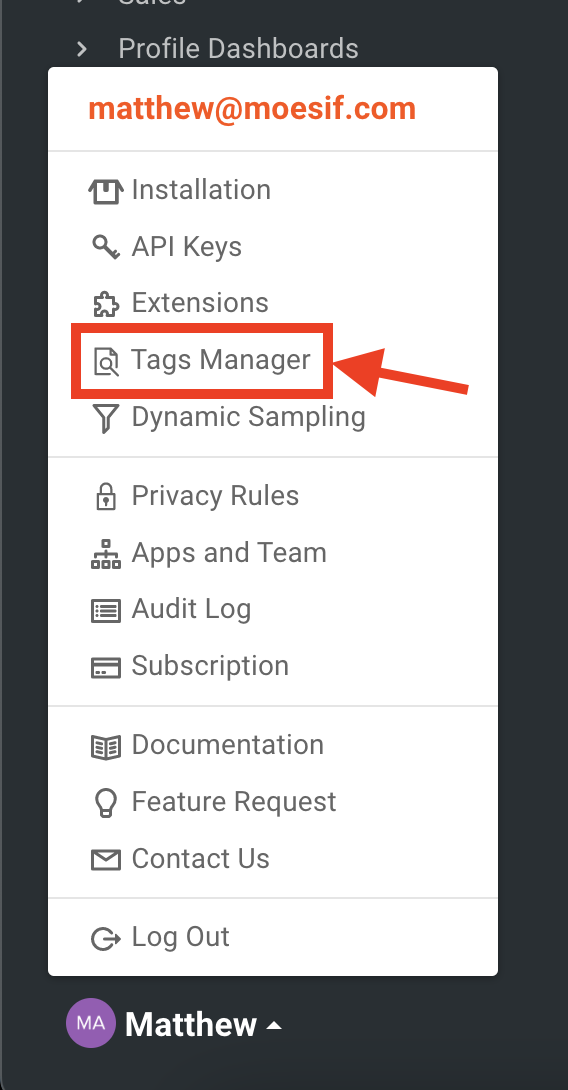Click the Dynamic Sampling funnel icon
Screen dimensions: 568x1090
point(106,418)
